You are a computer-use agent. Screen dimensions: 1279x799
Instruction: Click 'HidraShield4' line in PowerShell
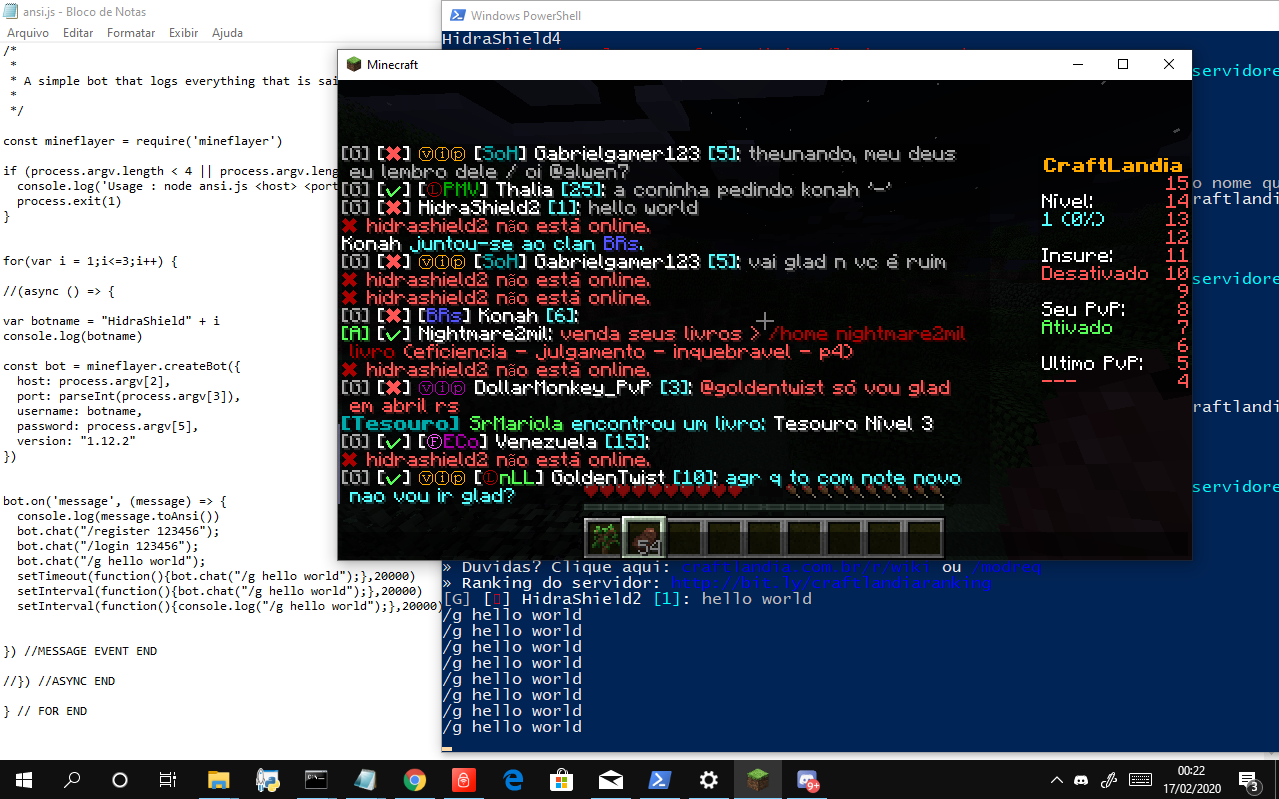pyautogui.click(x=501, y=39)
